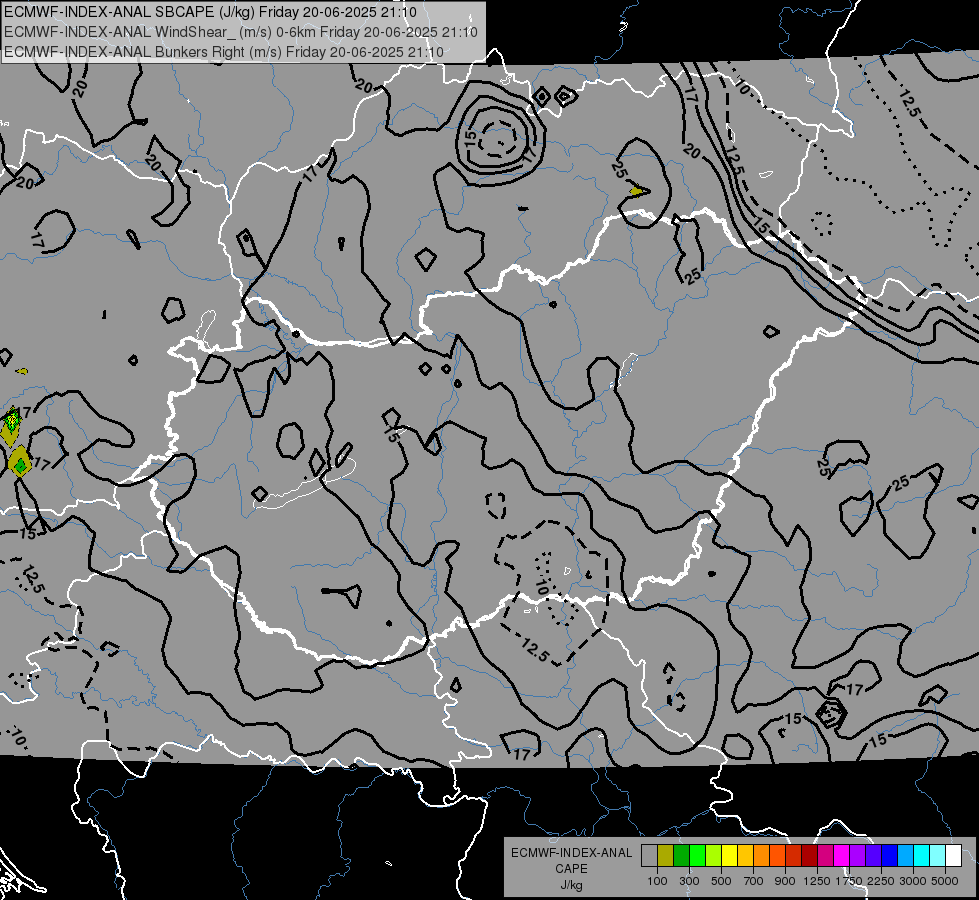Pick the grey first swatch in CAPE legend

(x=649, y=856)
